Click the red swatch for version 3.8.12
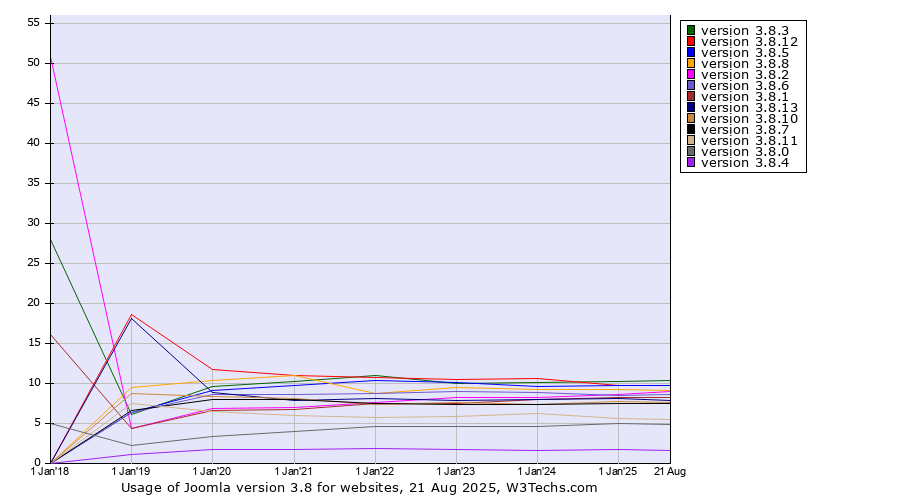This screenshot has height=500, width=900. pyautogui.click(x=691, y=41)
